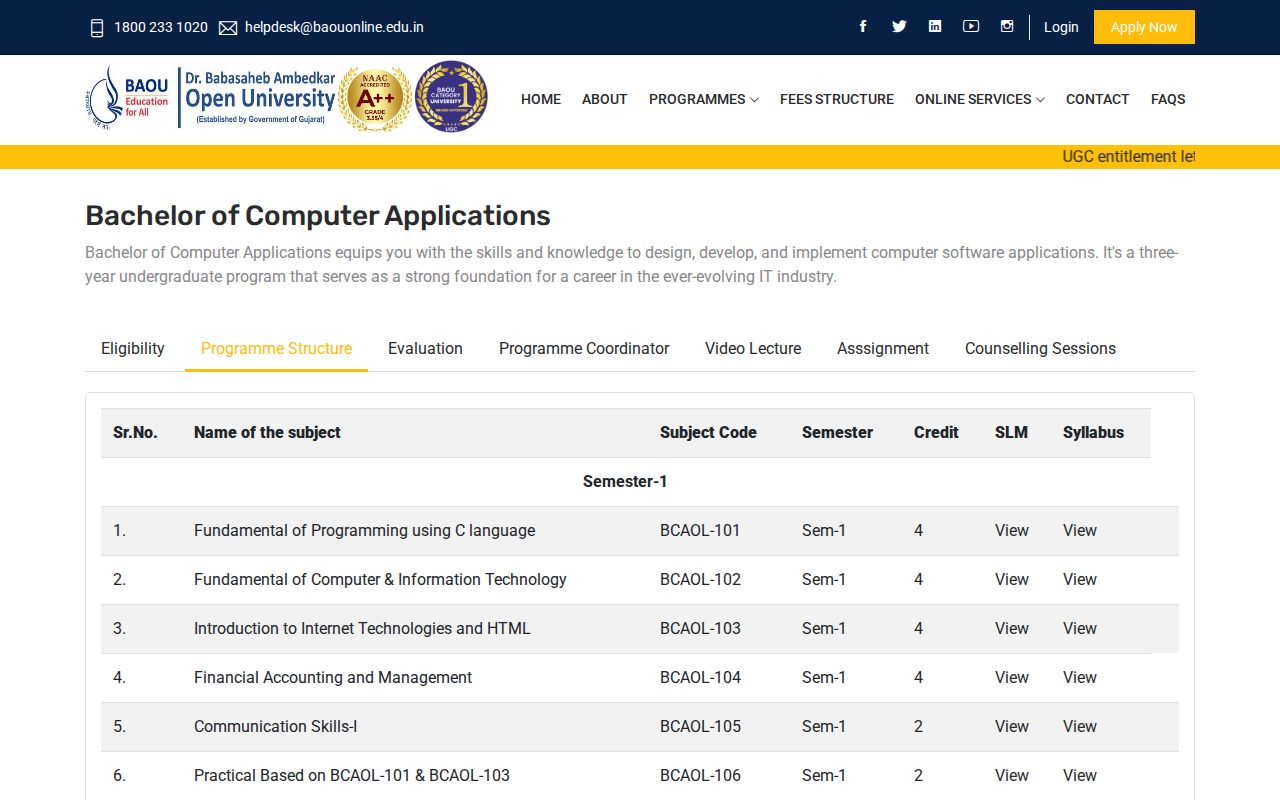The width and height of the screenshot is (1280, 800).
Task: Click the NAAC A++ accreditation badge
Action: click(374, 99)
